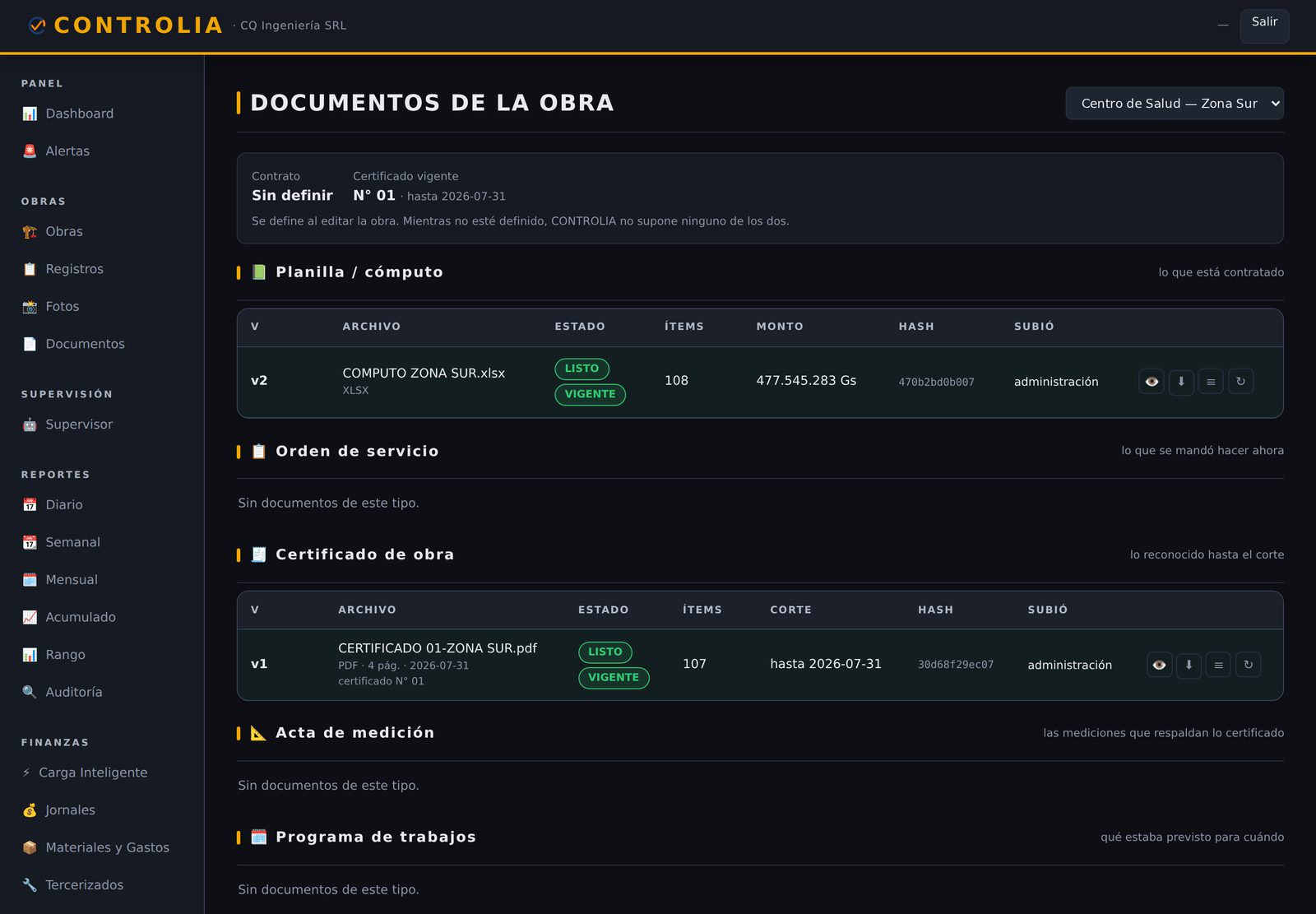Download COMPUTO ZONA SUR.xlsx file
Screen dimensions: 1316x914
click(1181, 382)
